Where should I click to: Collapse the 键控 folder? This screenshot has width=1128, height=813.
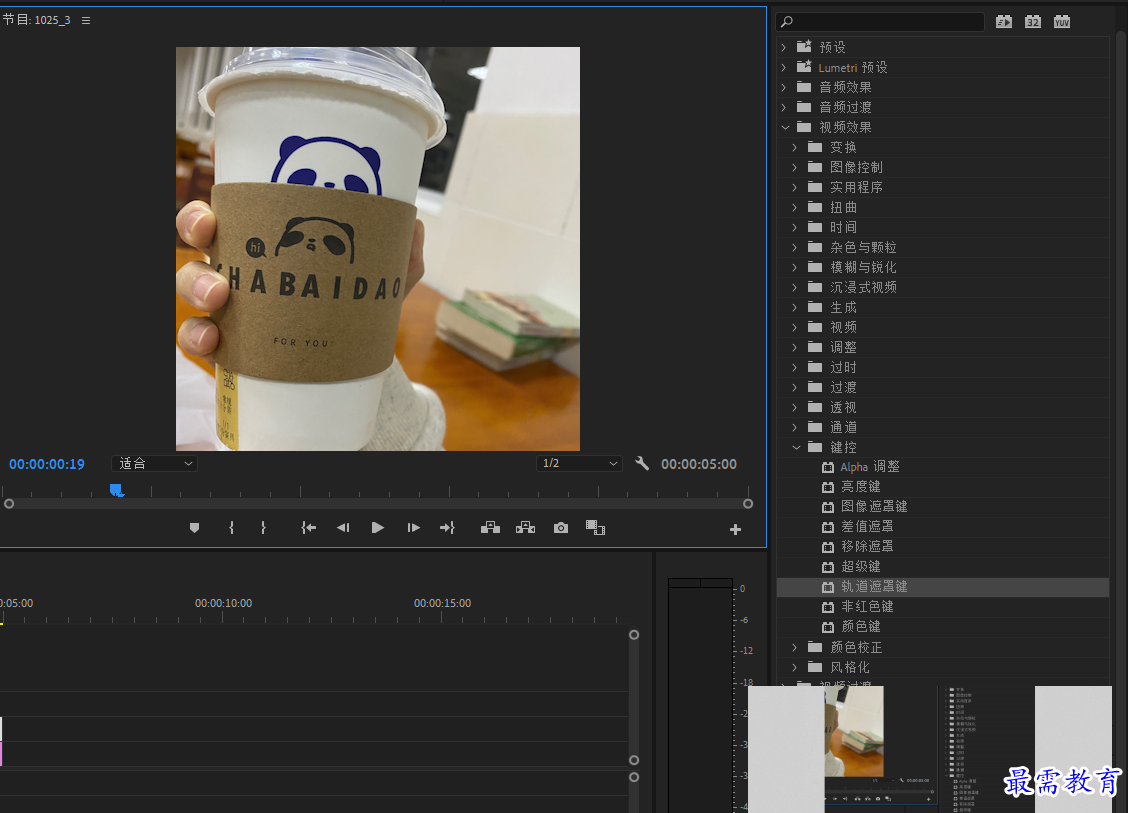(796, 448)
